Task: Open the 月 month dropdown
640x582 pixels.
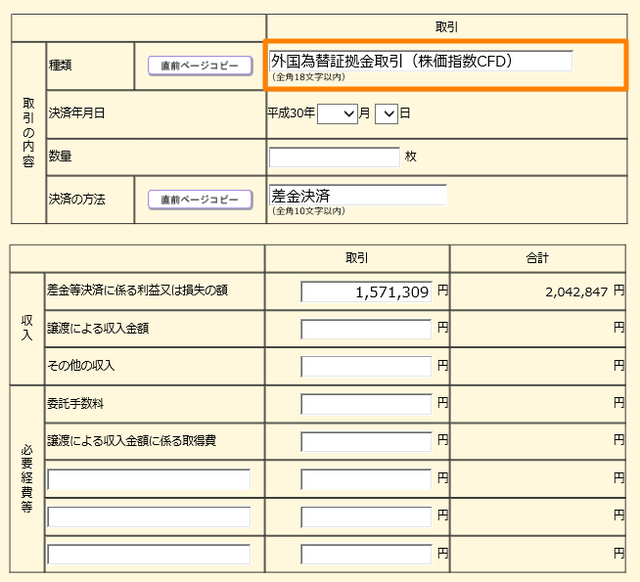Action: [x=337, y=114]
